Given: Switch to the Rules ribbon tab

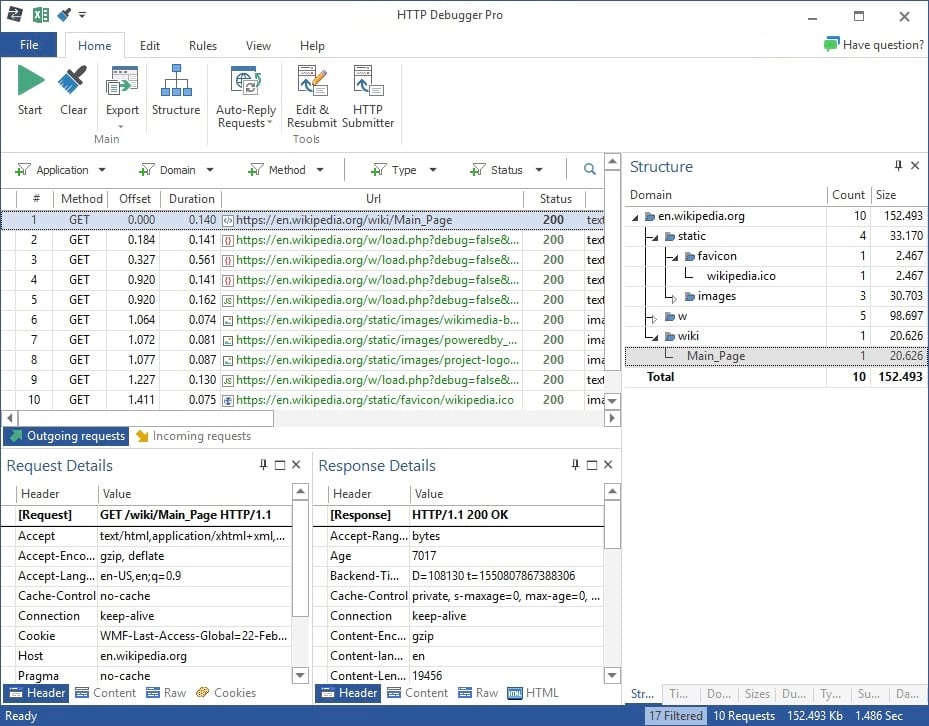Looking at the screenshot, I should pyautogui.click(x=203, y=46).
